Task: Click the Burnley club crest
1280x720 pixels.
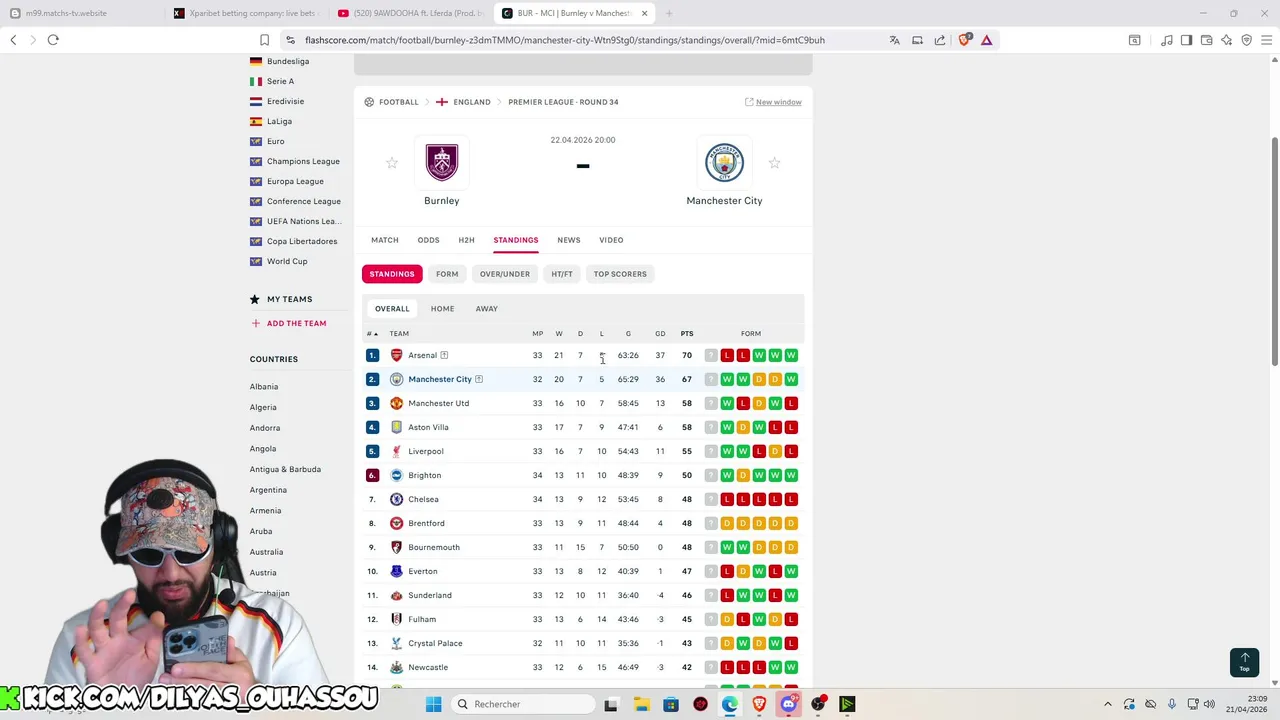Action: tap(442, 162)
